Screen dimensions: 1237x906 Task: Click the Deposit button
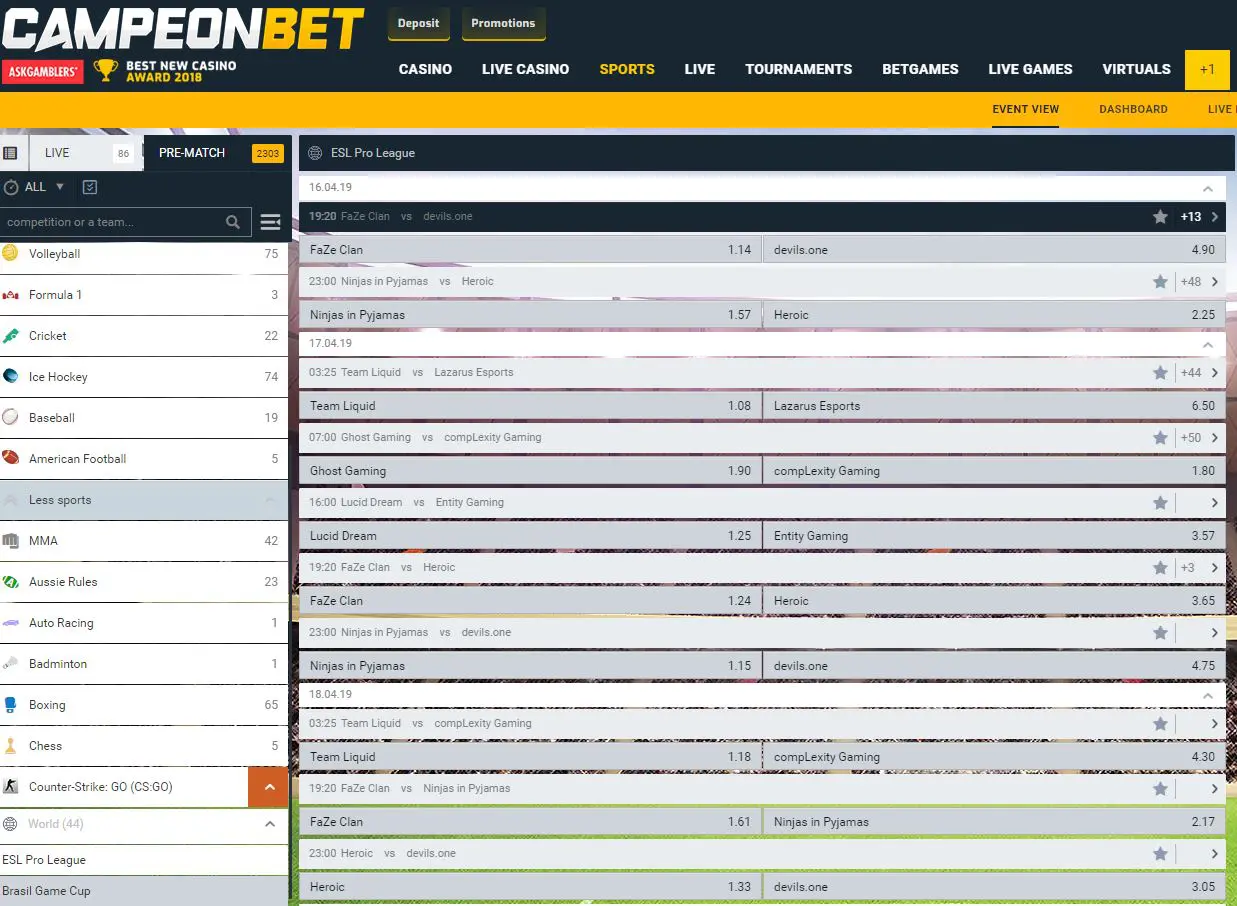418,23
